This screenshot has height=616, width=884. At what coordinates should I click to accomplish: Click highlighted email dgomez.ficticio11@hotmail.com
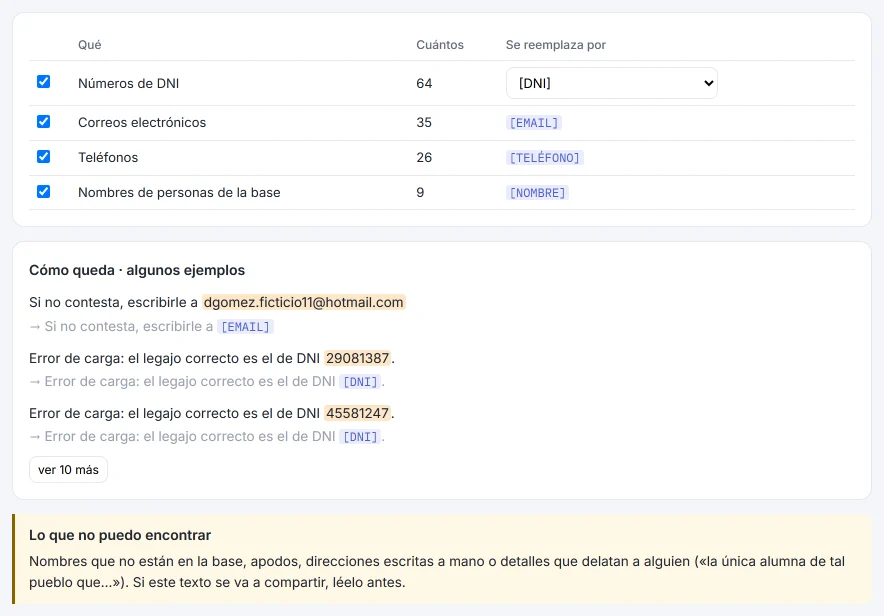[303, 303]
